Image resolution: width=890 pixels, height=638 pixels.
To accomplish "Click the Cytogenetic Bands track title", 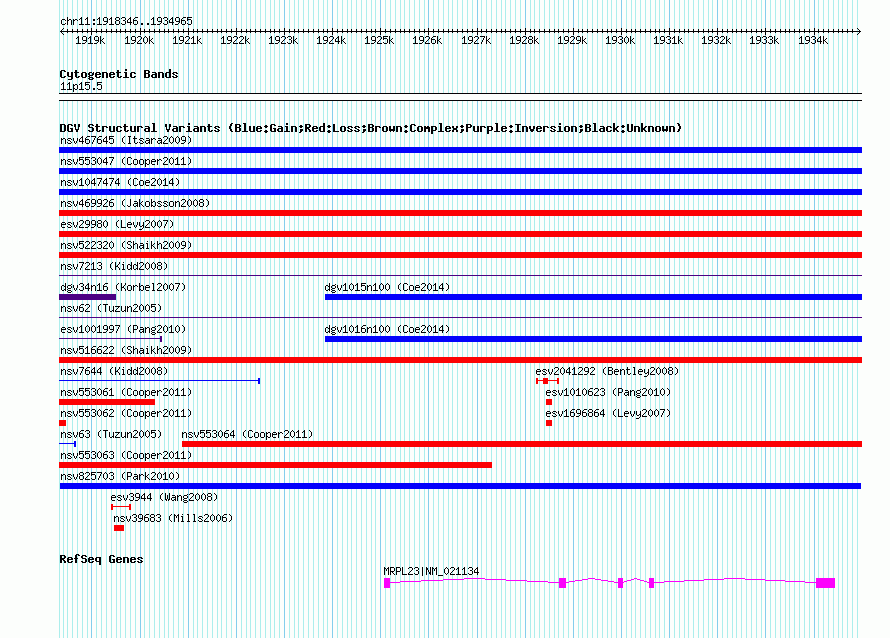I will pyautogui.click(x=119, y=74).
